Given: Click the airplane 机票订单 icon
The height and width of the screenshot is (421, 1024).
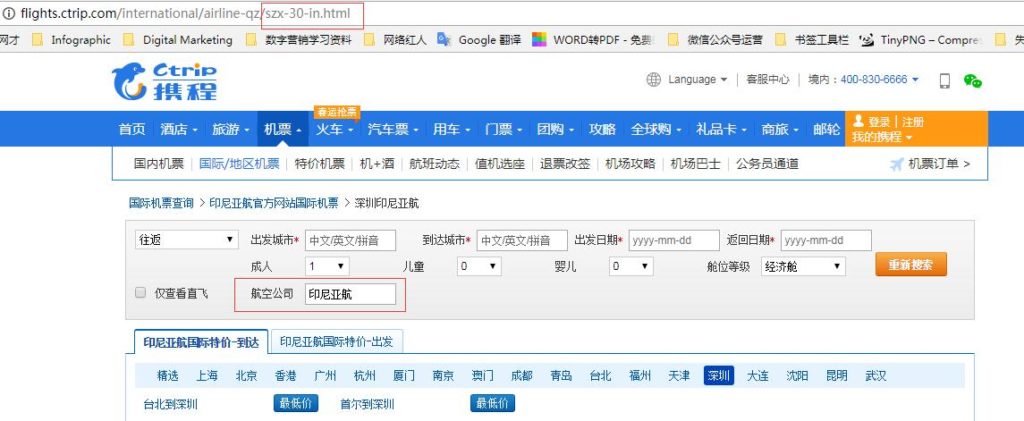Looking at the screenshot, I should coord(897,164).
